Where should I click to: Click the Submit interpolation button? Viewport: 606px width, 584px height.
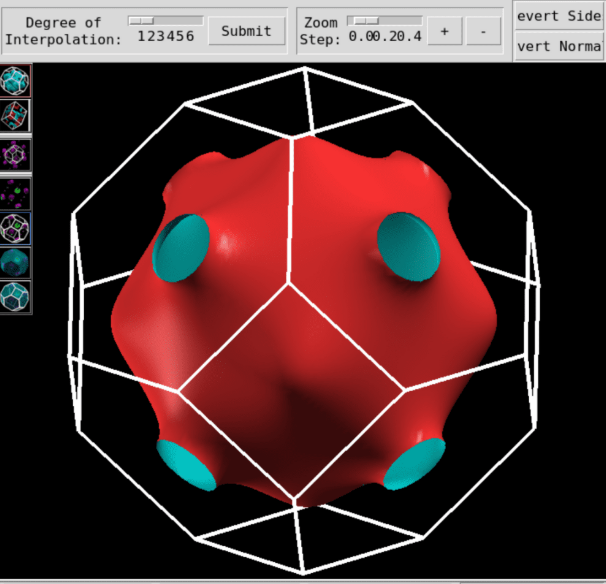click(x=247, y=31)
